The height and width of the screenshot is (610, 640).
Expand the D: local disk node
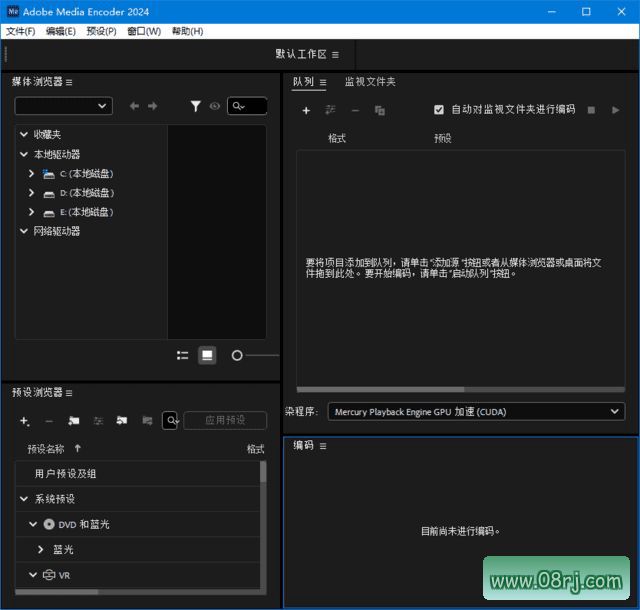[x=31, y=193]
